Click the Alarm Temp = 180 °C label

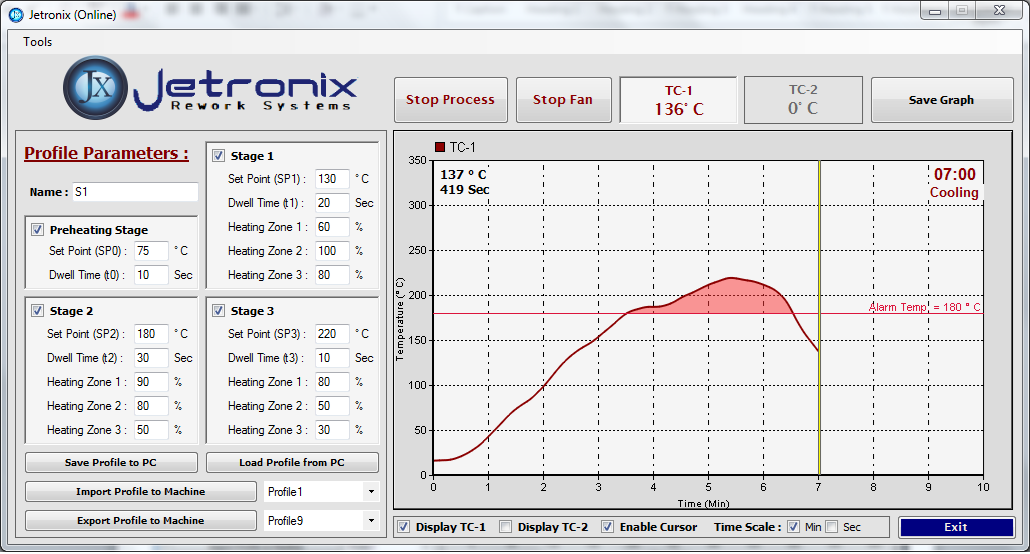(x=924, y=307)
